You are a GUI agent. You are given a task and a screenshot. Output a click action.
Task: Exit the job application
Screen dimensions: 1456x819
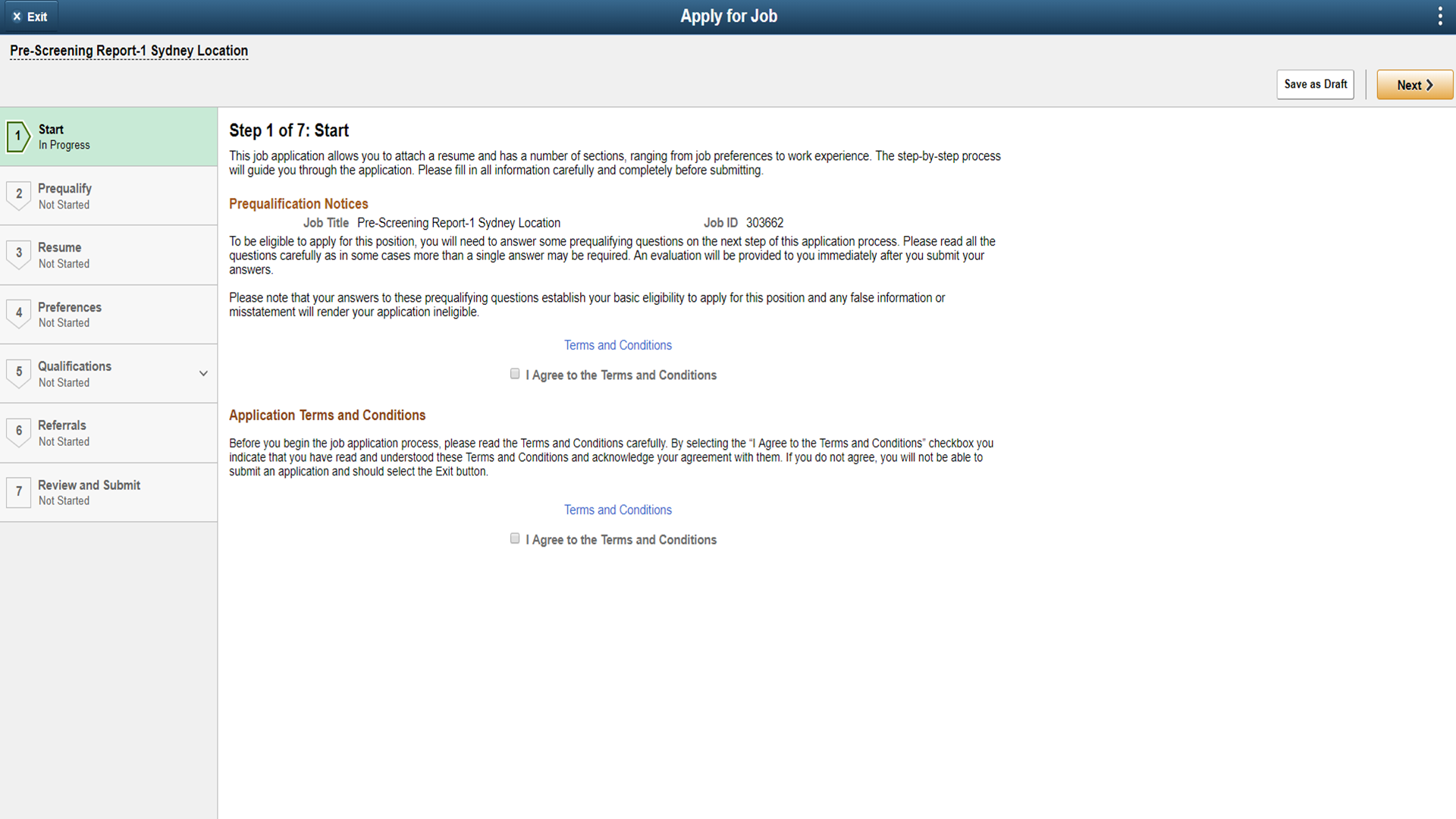pyautogui.click(x=30, y=16)
